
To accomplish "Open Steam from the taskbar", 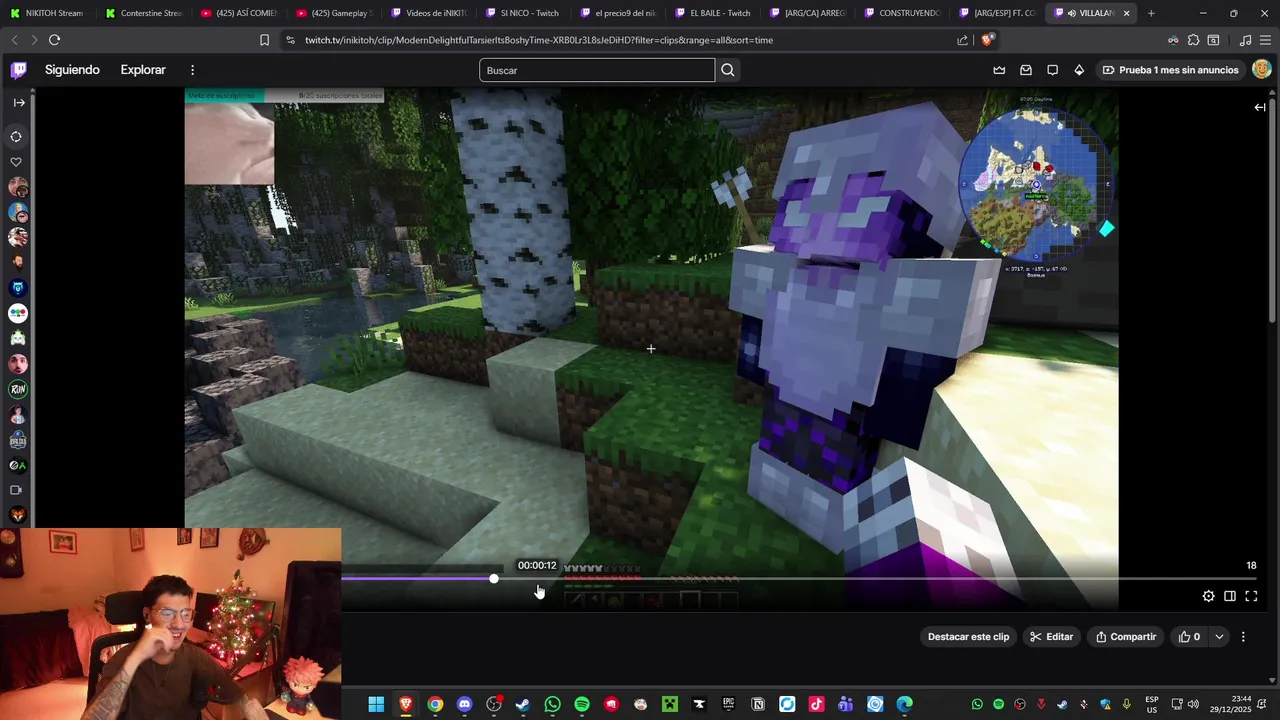I will pos(522,704).
